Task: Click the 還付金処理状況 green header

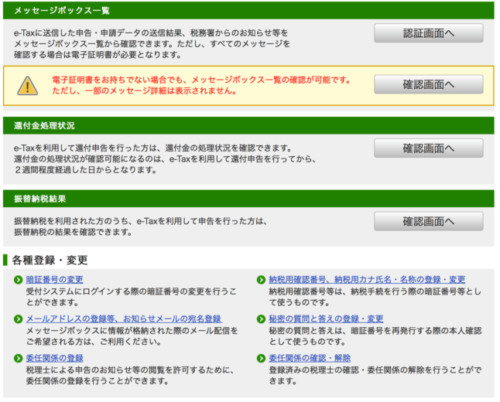Action: point(249,126)
